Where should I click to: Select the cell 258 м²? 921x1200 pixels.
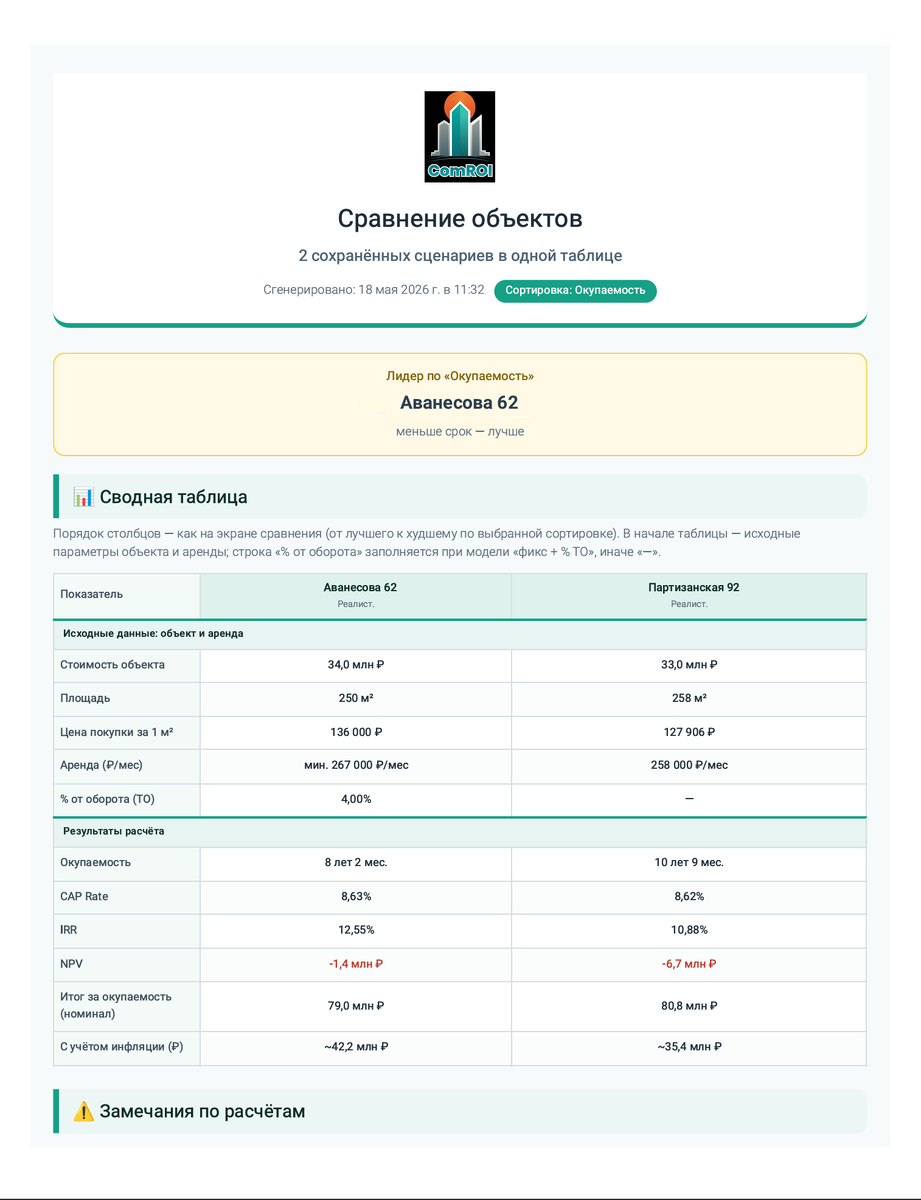coord(689,699)
